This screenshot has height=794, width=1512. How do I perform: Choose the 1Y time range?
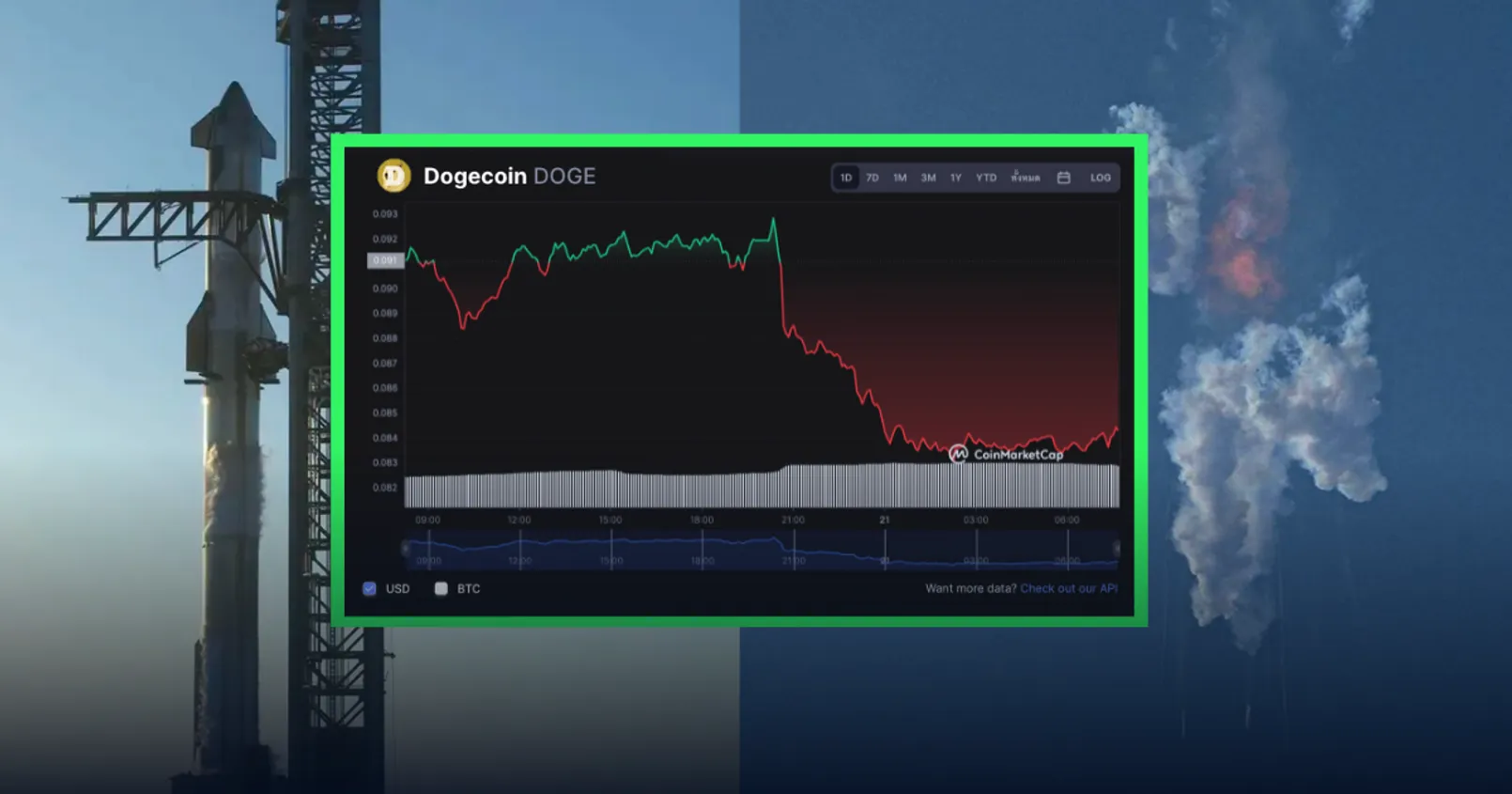pos(955,178)
